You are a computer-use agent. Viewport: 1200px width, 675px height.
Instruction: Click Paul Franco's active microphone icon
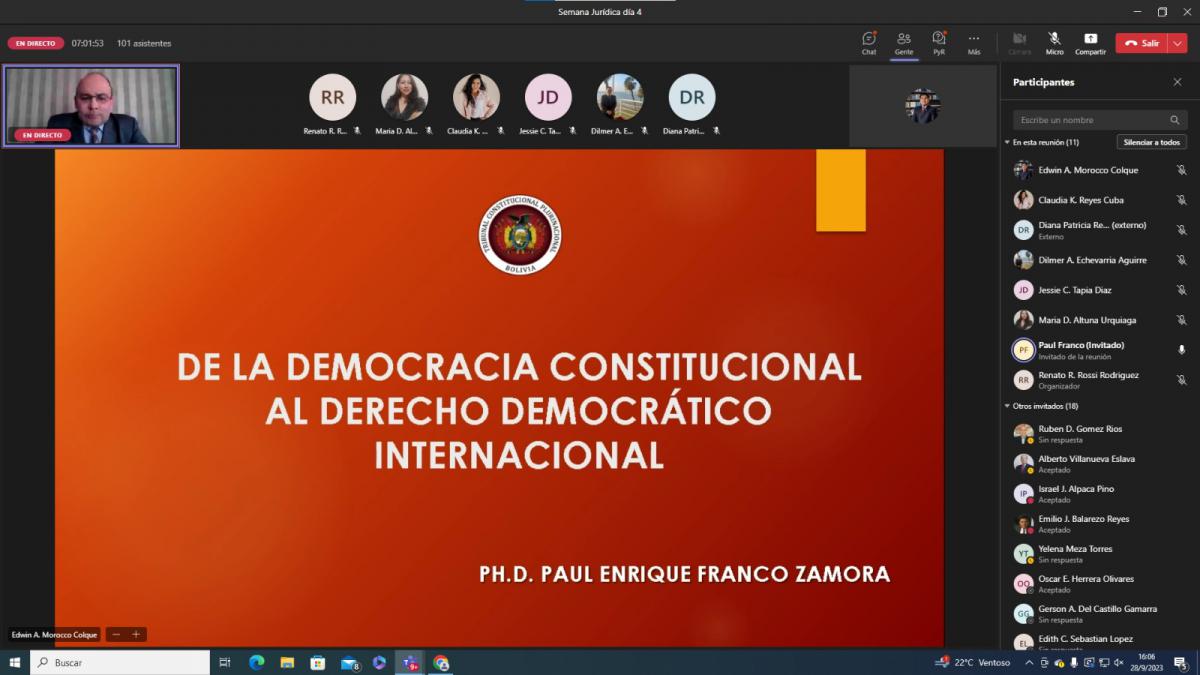[1181, 350]
